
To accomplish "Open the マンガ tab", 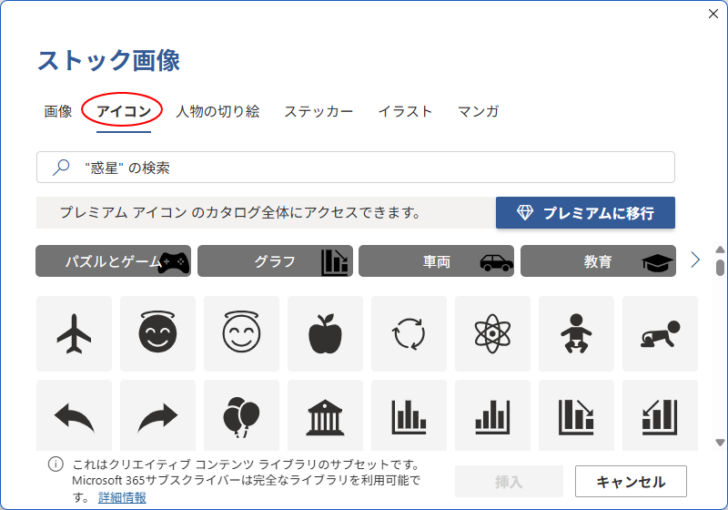I will coord(478,111).
